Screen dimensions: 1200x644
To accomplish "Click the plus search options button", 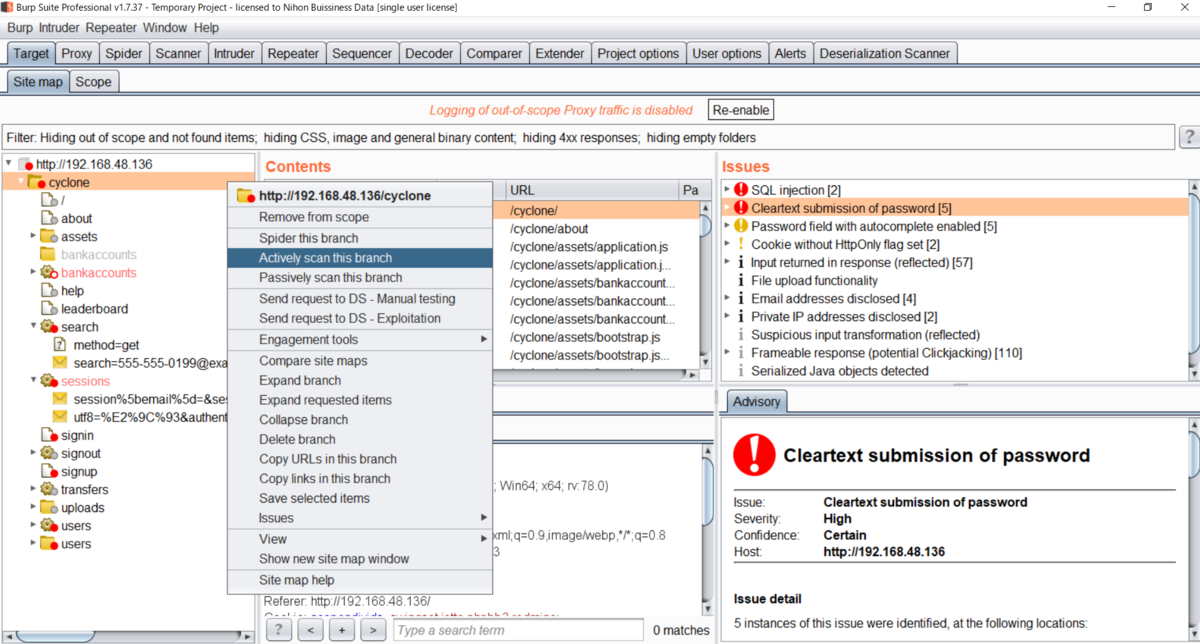I will (x=342, y=630).
